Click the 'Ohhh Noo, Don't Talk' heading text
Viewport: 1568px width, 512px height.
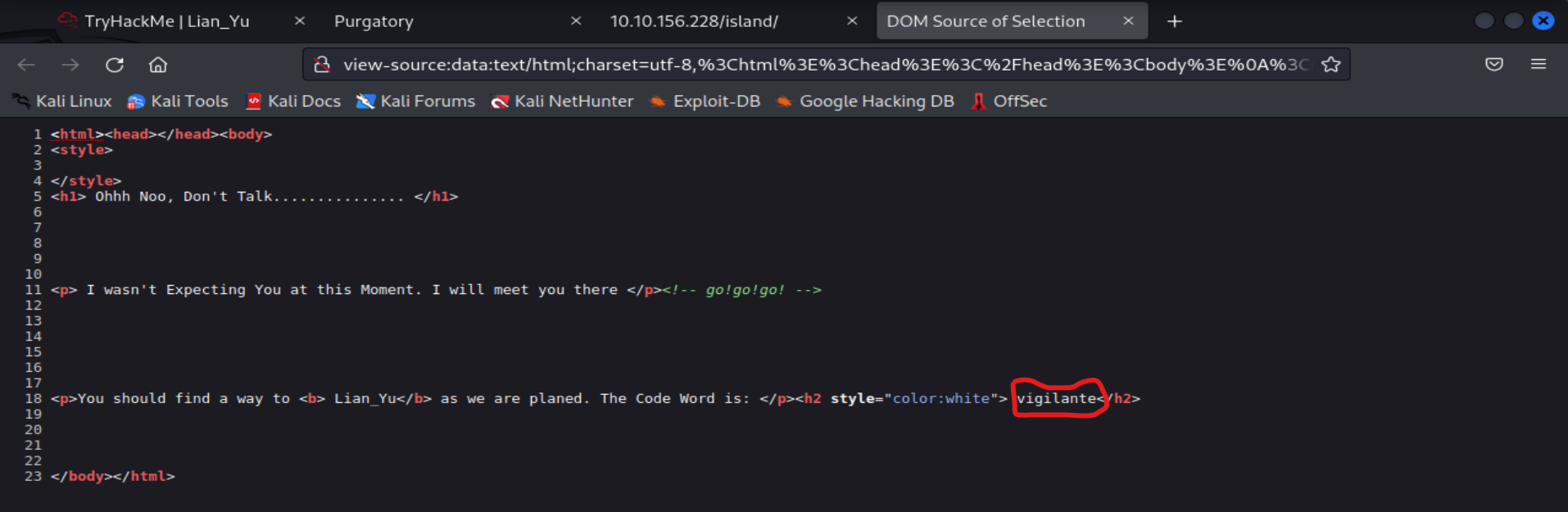click(x=249, y=197)
